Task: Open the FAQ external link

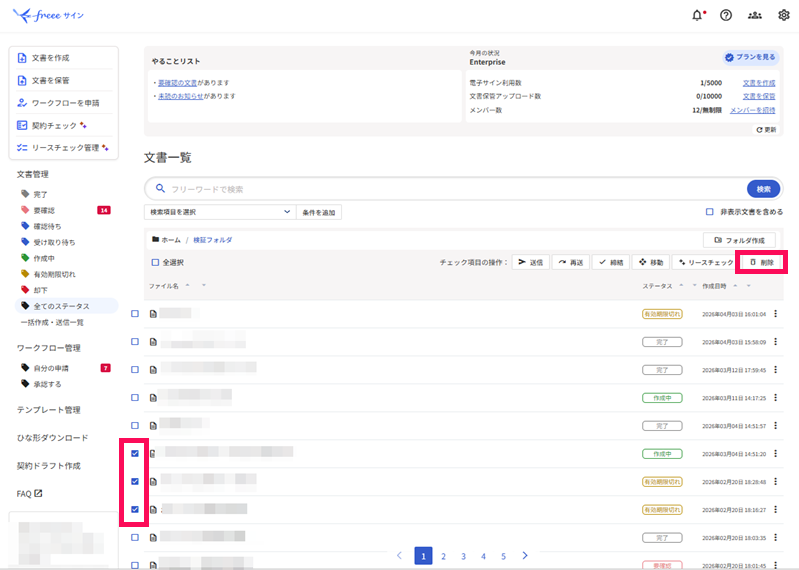Action: pos(30,494)
